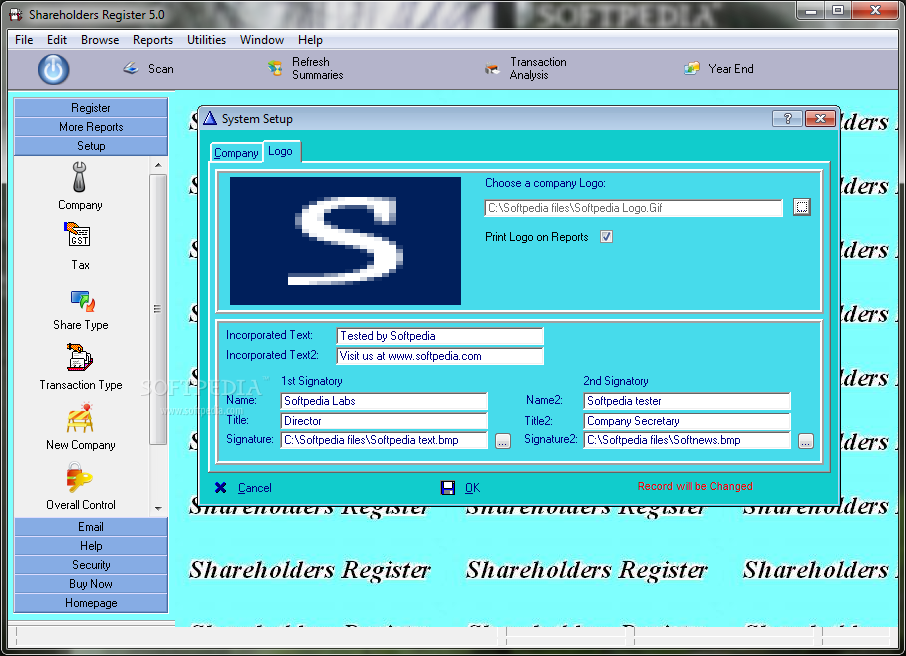Click the Transaction Analysis icon
The height and width of the screenshot is (656, 906).
pyautogui.click(x=492, y=69)
